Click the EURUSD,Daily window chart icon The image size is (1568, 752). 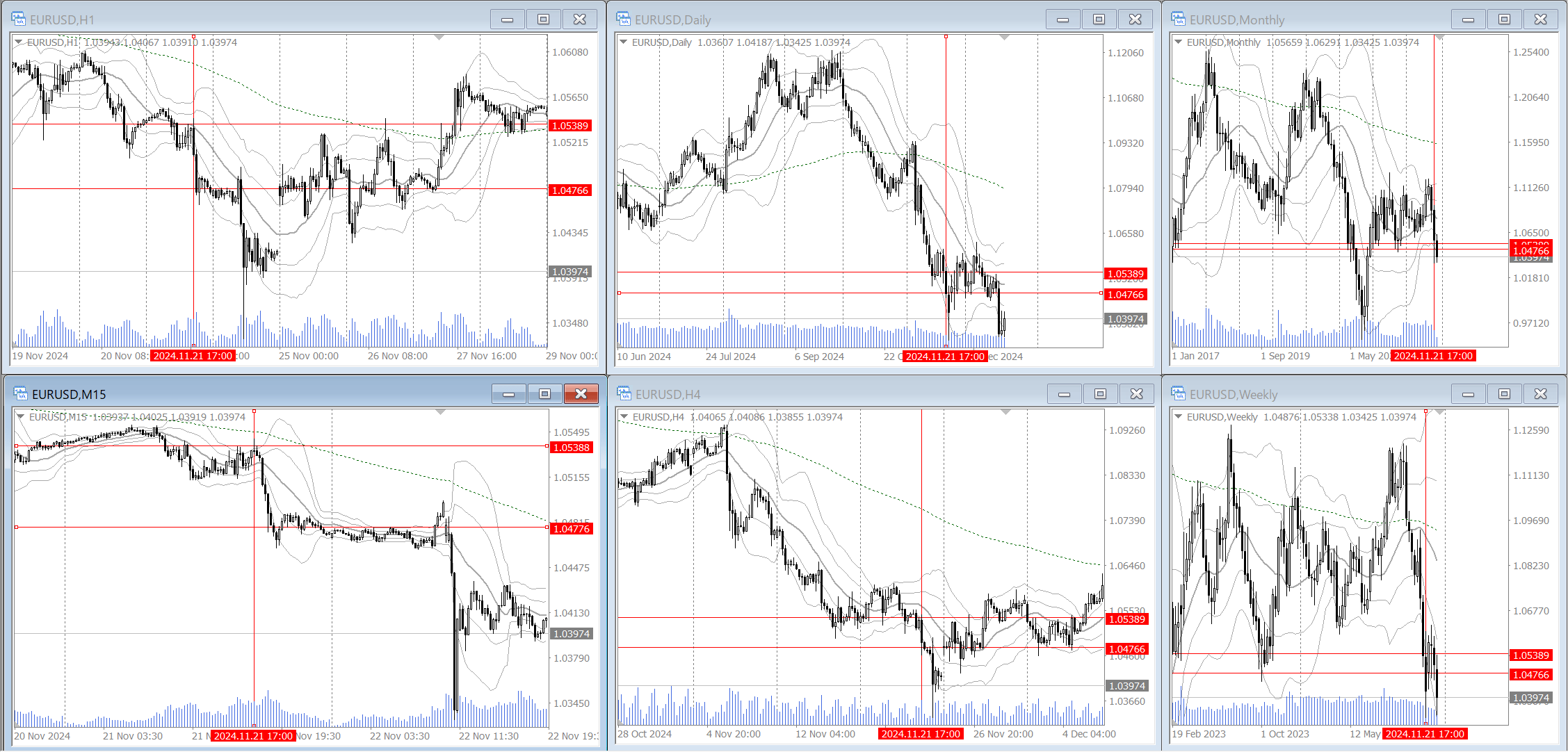[624, 19]
